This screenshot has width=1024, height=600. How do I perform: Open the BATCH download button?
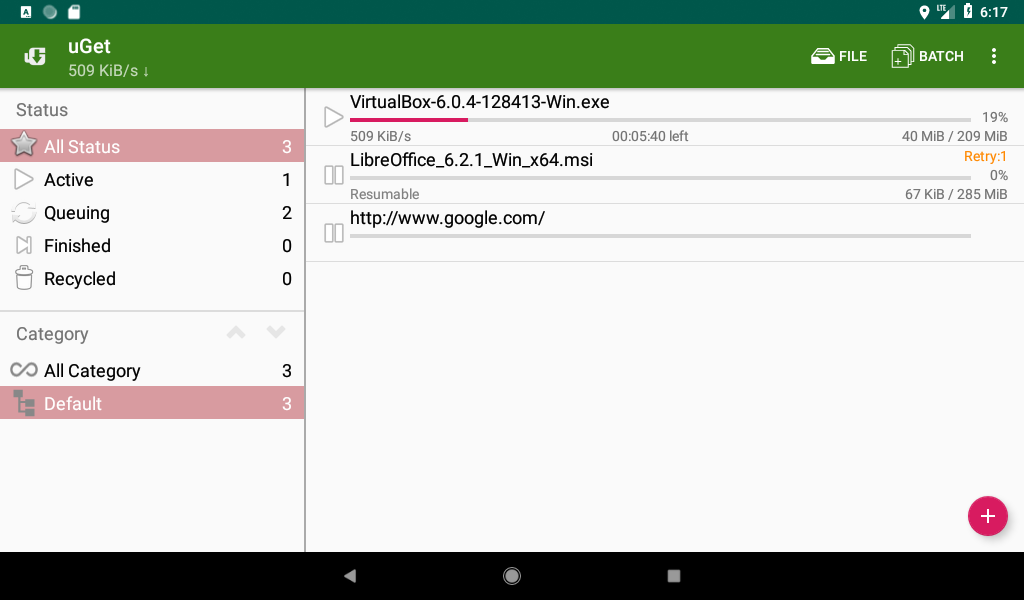(927, 56)
